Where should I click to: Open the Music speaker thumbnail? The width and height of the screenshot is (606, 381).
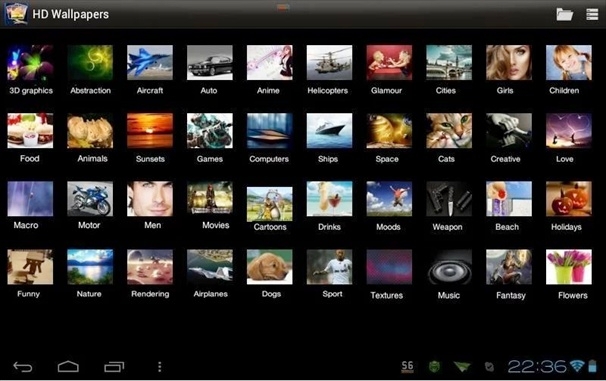449,267
